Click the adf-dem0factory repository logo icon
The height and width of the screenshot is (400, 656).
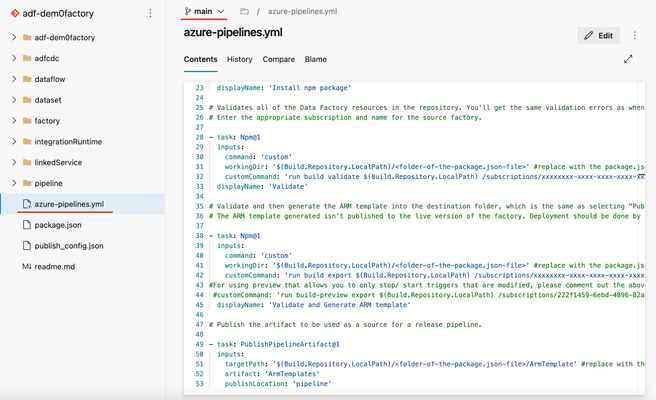pos(15,13)
